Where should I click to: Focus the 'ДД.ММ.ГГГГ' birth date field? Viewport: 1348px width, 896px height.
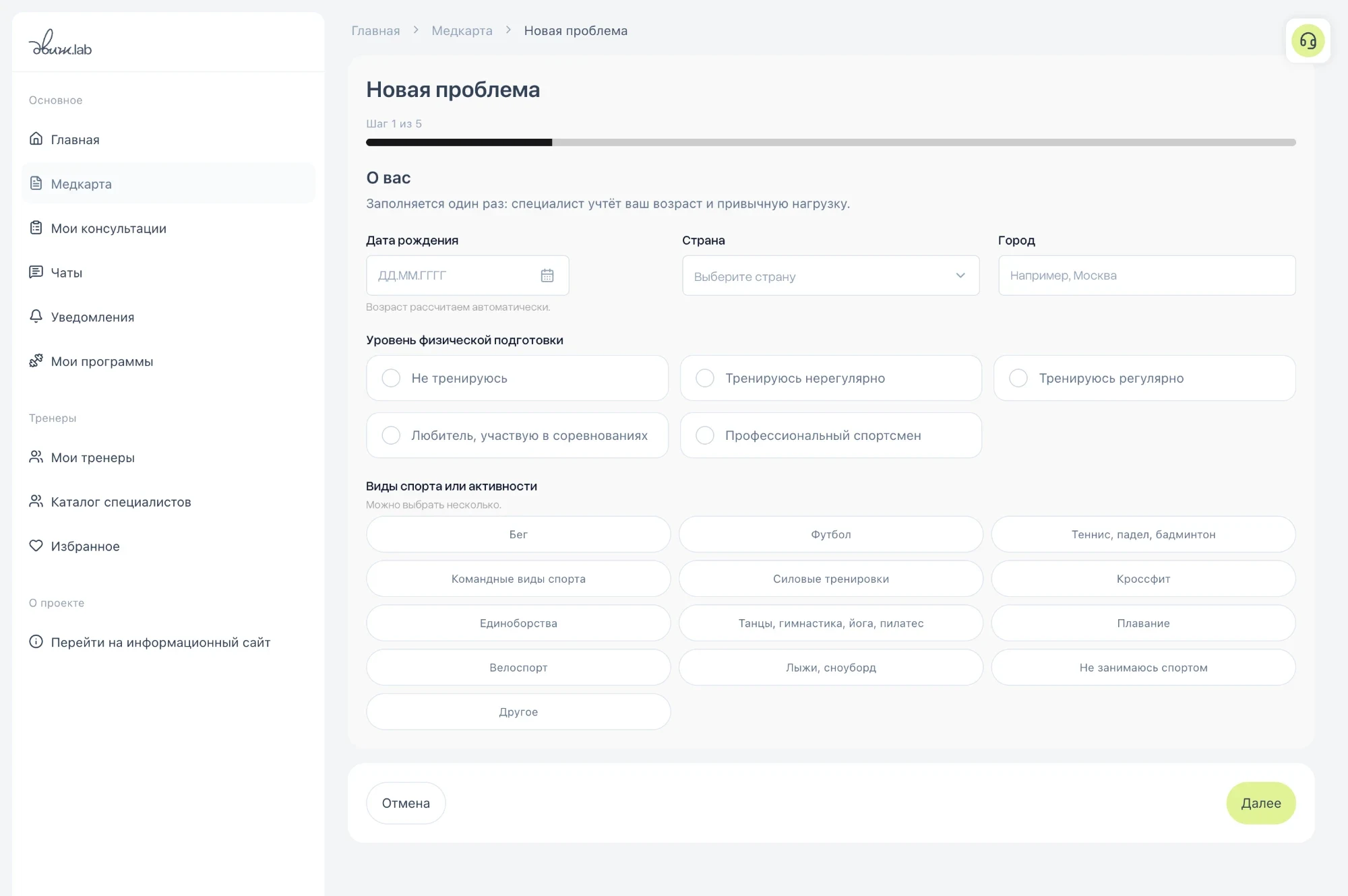[x=467, y=276]
